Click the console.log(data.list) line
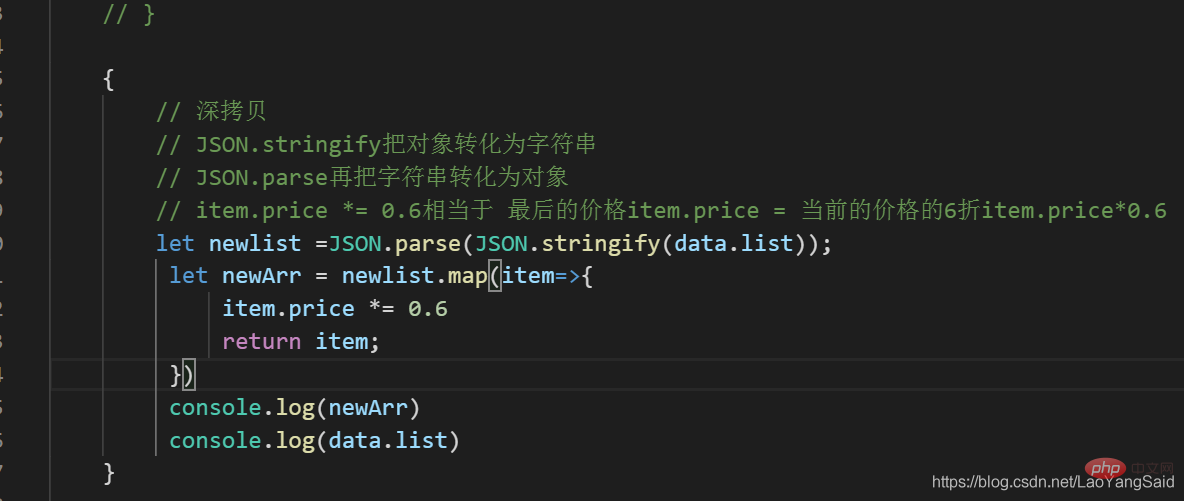1184x501 pixels. [x=314, y=441]
